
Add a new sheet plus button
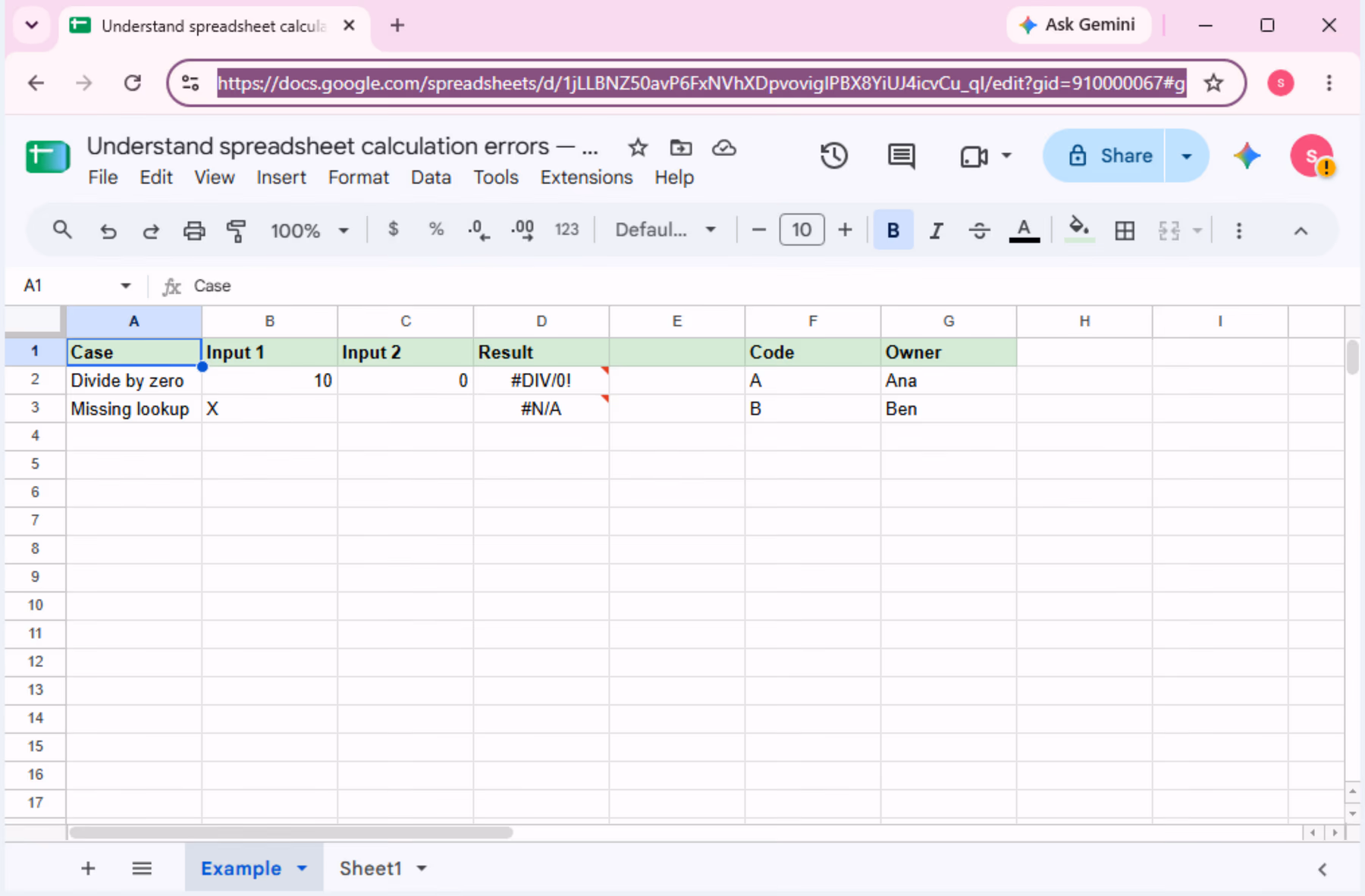coord(88,868)
